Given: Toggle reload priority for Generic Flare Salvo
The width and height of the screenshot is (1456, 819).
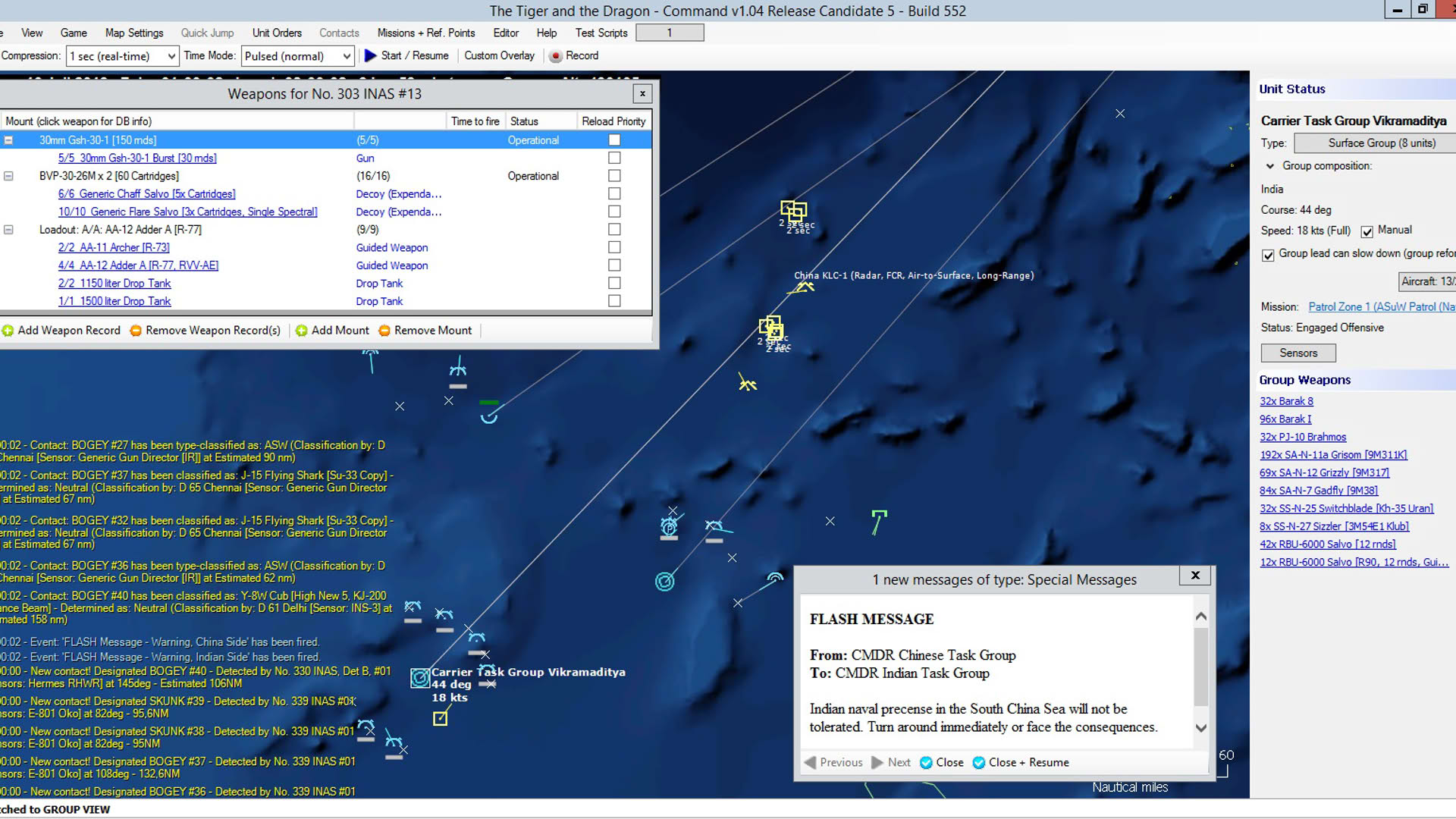Looking at the screenshot, I should point(614,212).
